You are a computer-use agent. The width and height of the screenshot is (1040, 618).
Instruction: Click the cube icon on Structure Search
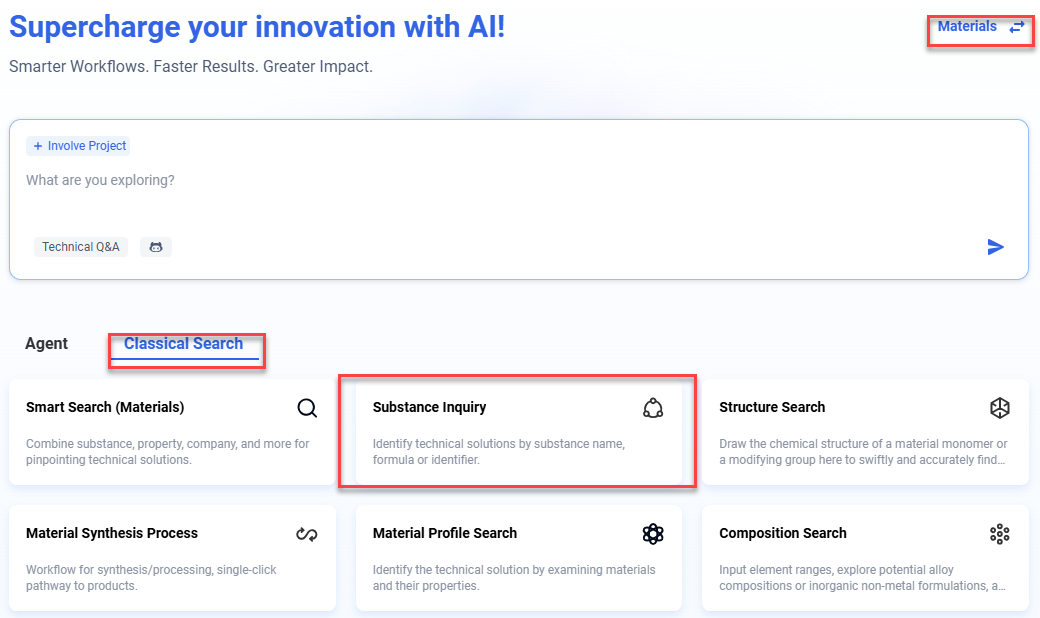click(x=999, y=408)
